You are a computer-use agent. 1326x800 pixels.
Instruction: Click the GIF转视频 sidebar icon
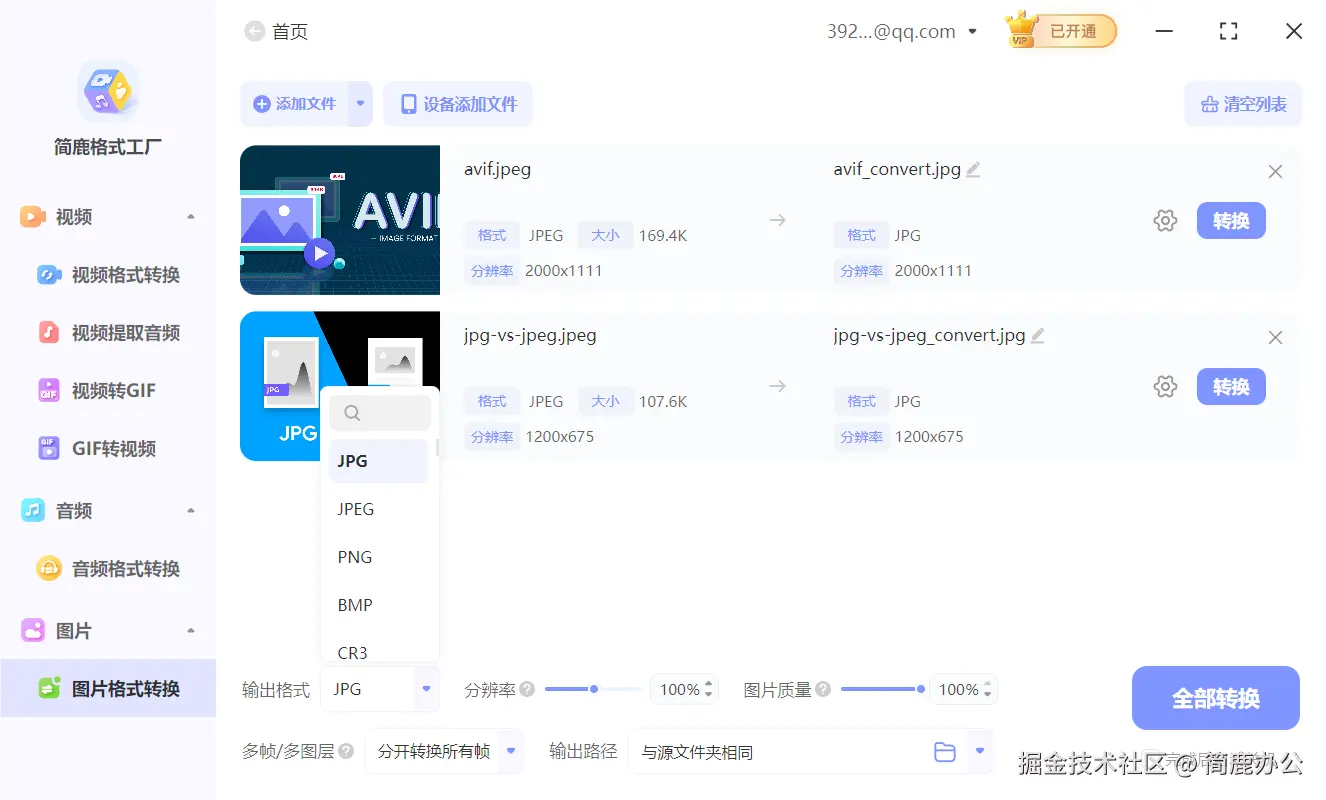click(x=49, y=449)
